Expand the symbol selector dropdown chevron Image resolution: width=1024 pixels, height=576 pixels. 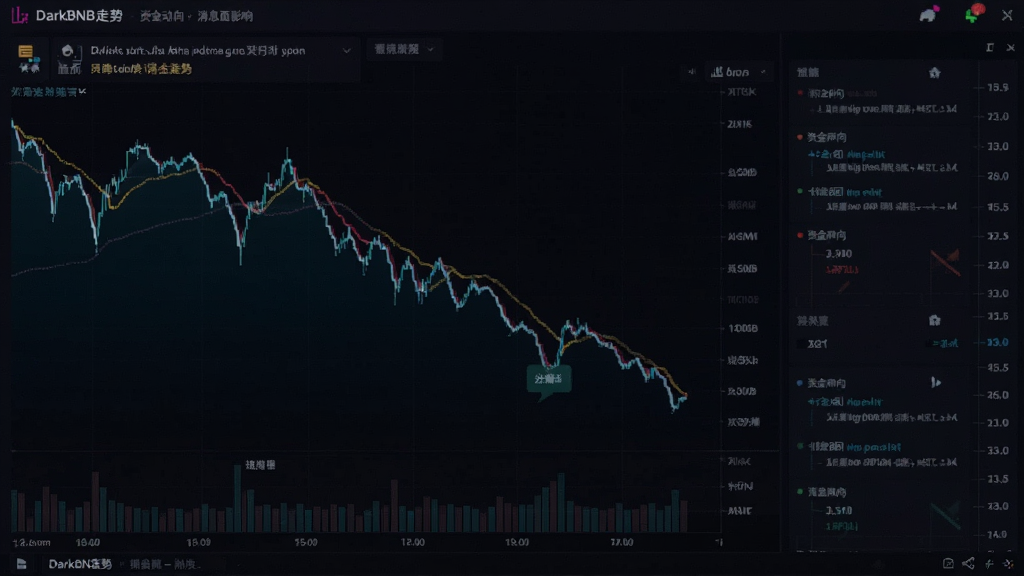click(347, 50)
